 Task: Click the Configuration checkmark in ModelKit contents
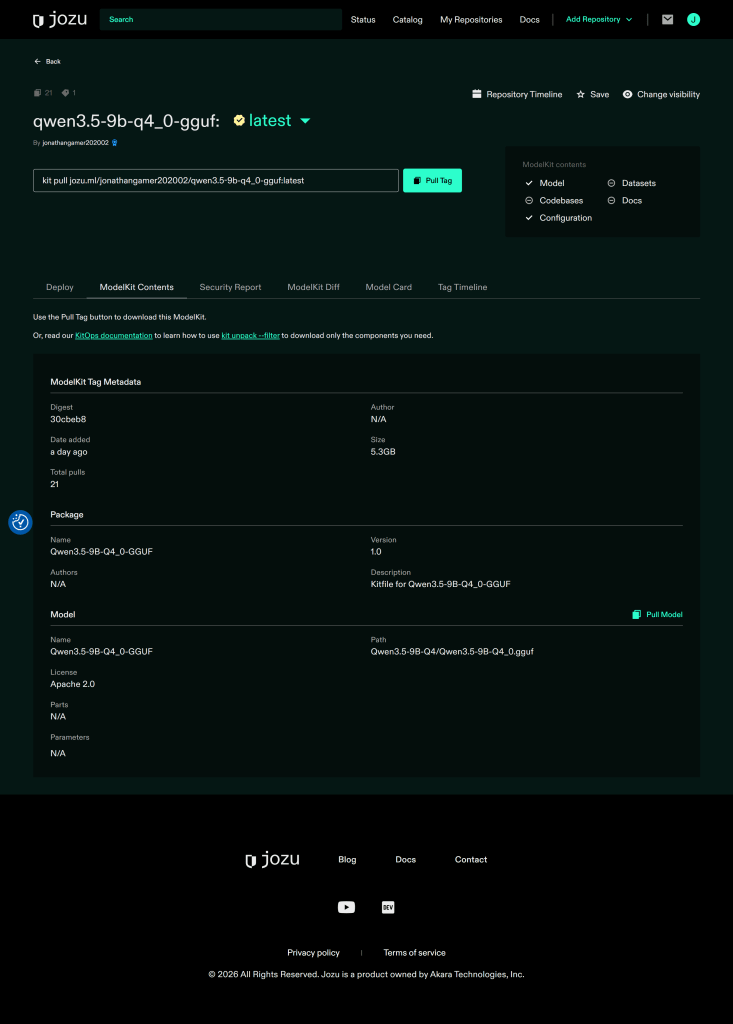click(529, 217)
